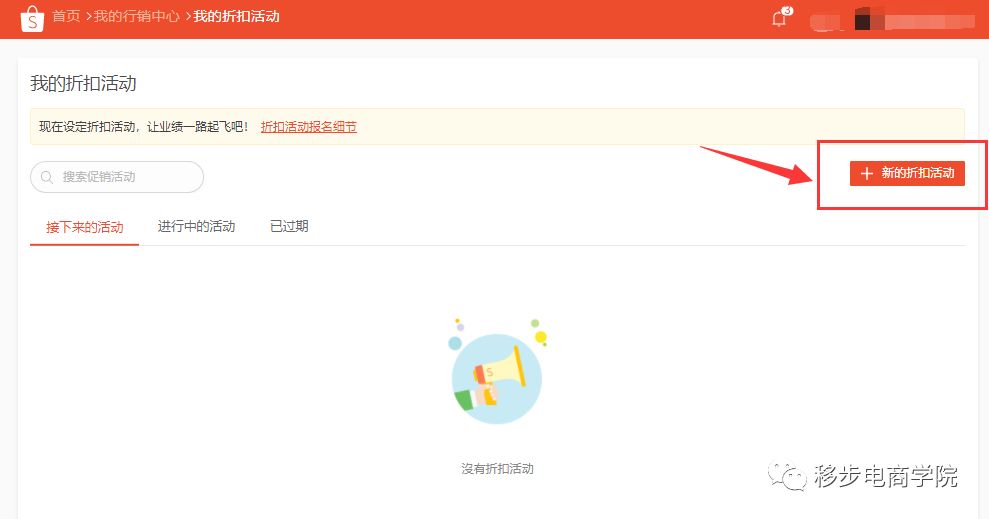Image resolution: width=989 pixels, height=519 pixels.
Task: Create 新的折扣活动 button
Action: (907, 173)
